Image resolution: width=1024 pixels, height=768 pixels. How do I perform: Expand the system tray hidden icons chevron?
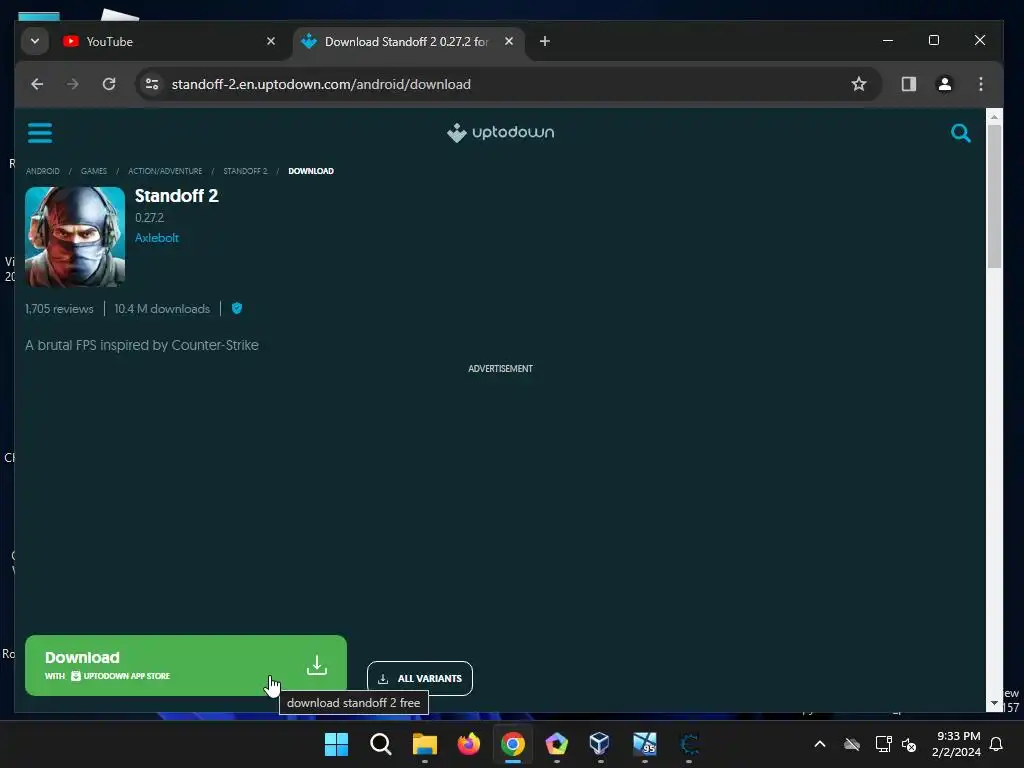820,744
